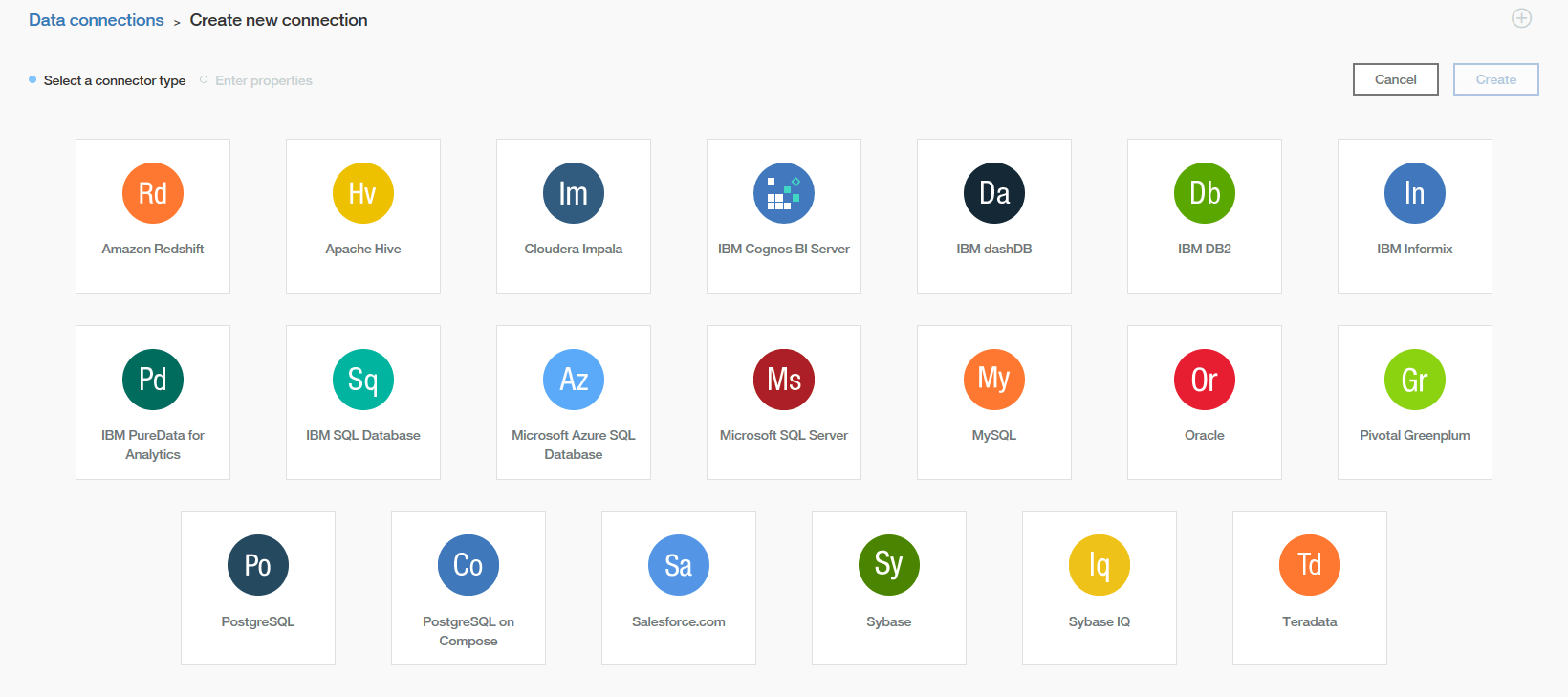Click the MySQL label

pos(994,435)
